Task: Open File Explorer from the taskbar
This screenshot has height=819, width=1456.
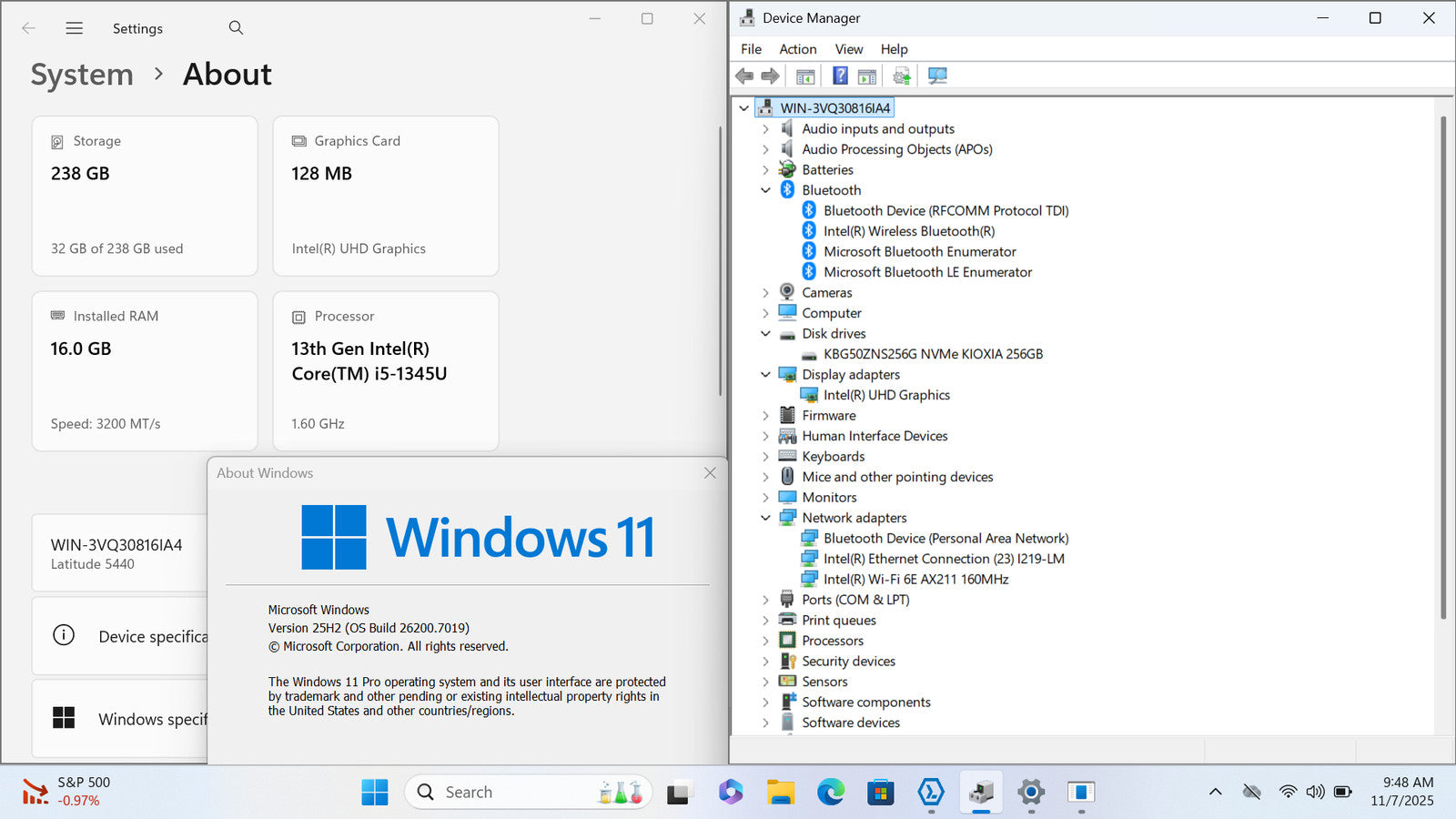Action: click(780, 793)
